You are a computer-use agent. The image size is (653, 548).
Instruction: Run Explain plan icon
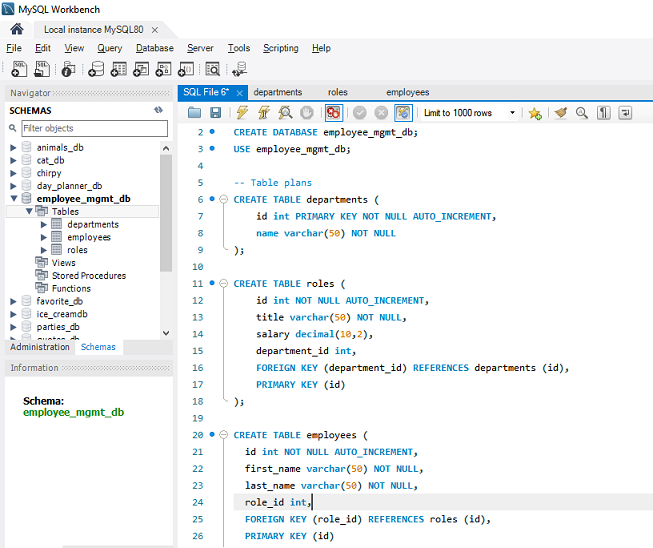pyautogui.click(x=285, y=112)
